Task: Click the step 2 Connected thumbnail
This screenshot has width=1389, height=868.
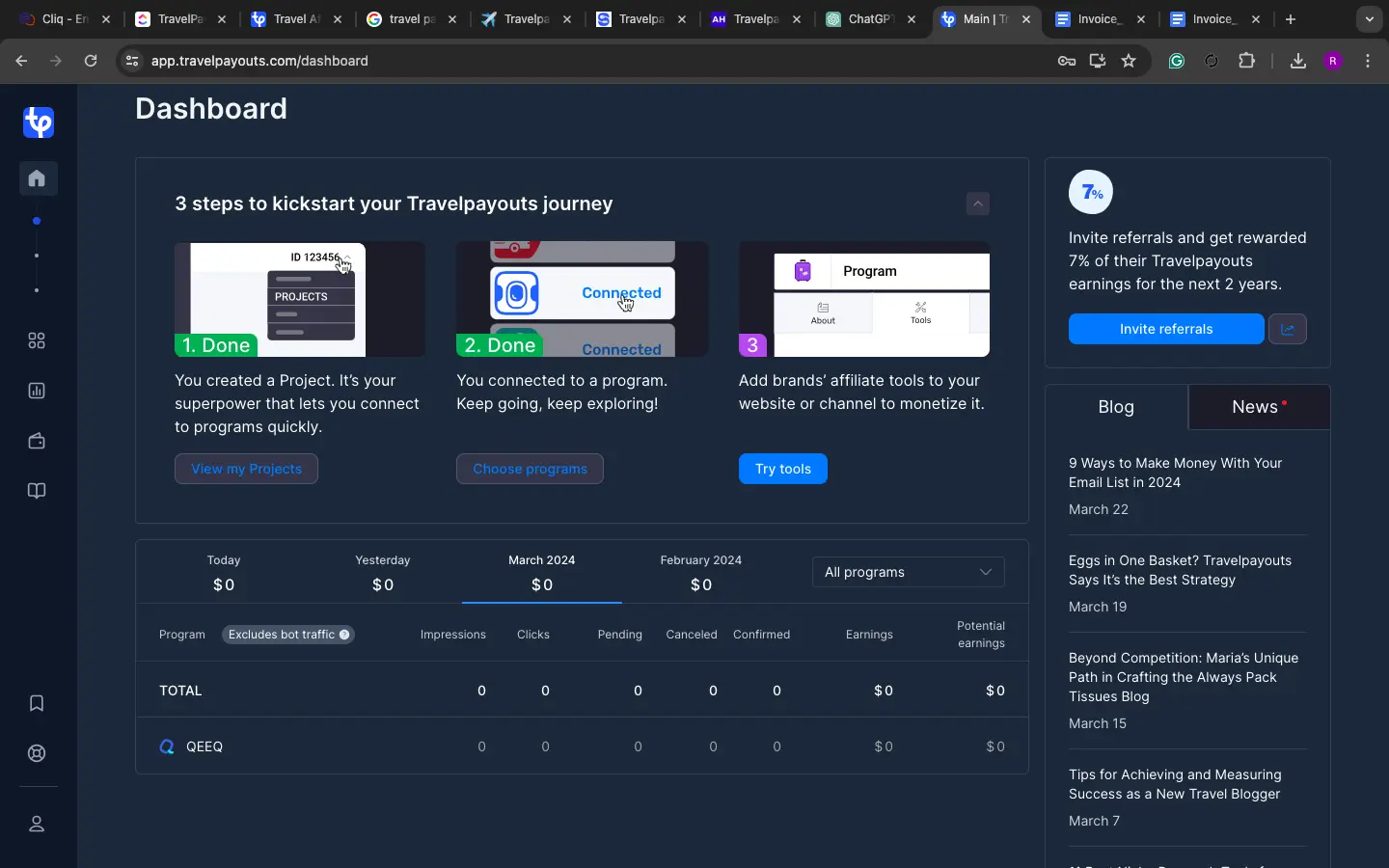Action: point(583,299)
